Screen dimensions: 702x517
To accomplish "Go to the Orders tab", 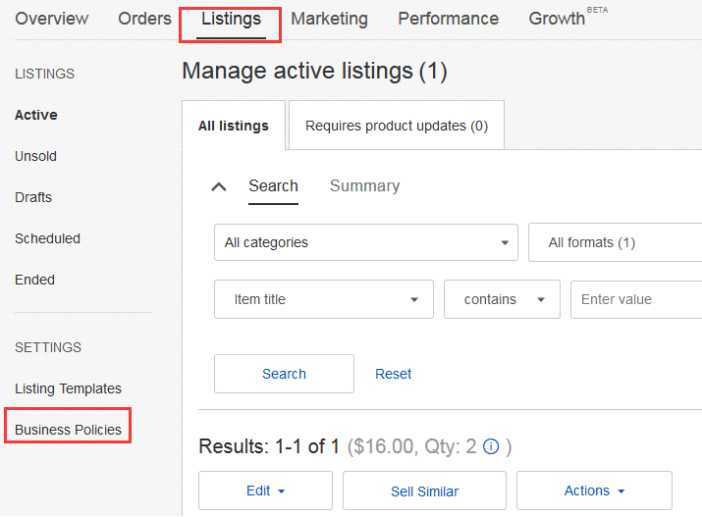I will (x=145, y=18).
